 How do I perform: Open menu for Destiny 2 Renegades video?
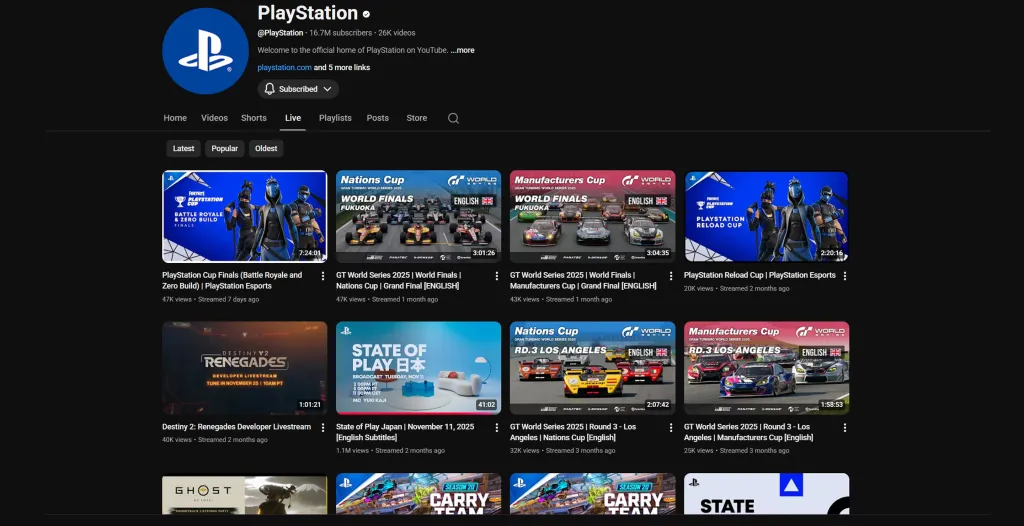pyautogui.click(x=323, y=427)
